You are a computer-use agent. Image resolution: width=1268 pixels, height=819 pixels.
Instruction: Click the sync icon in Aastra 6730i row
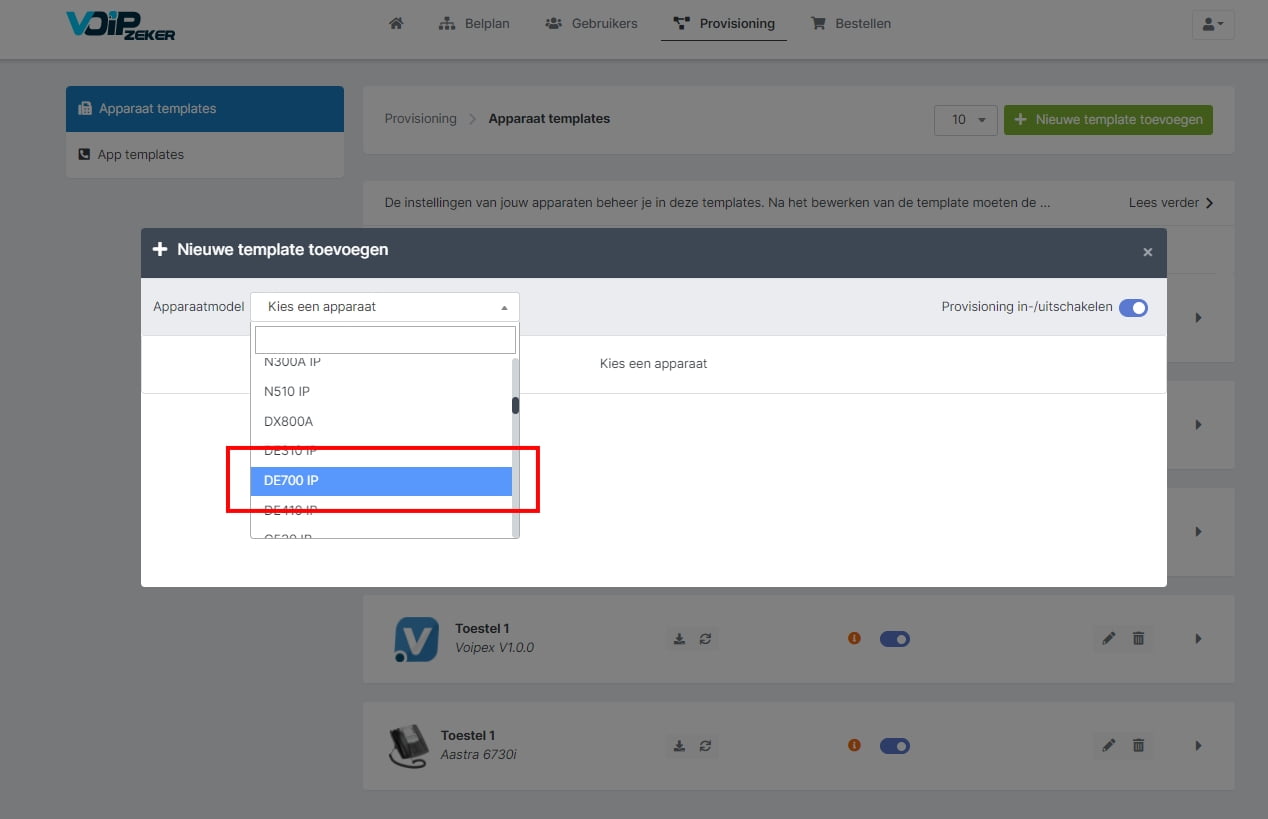pos(705,746)
